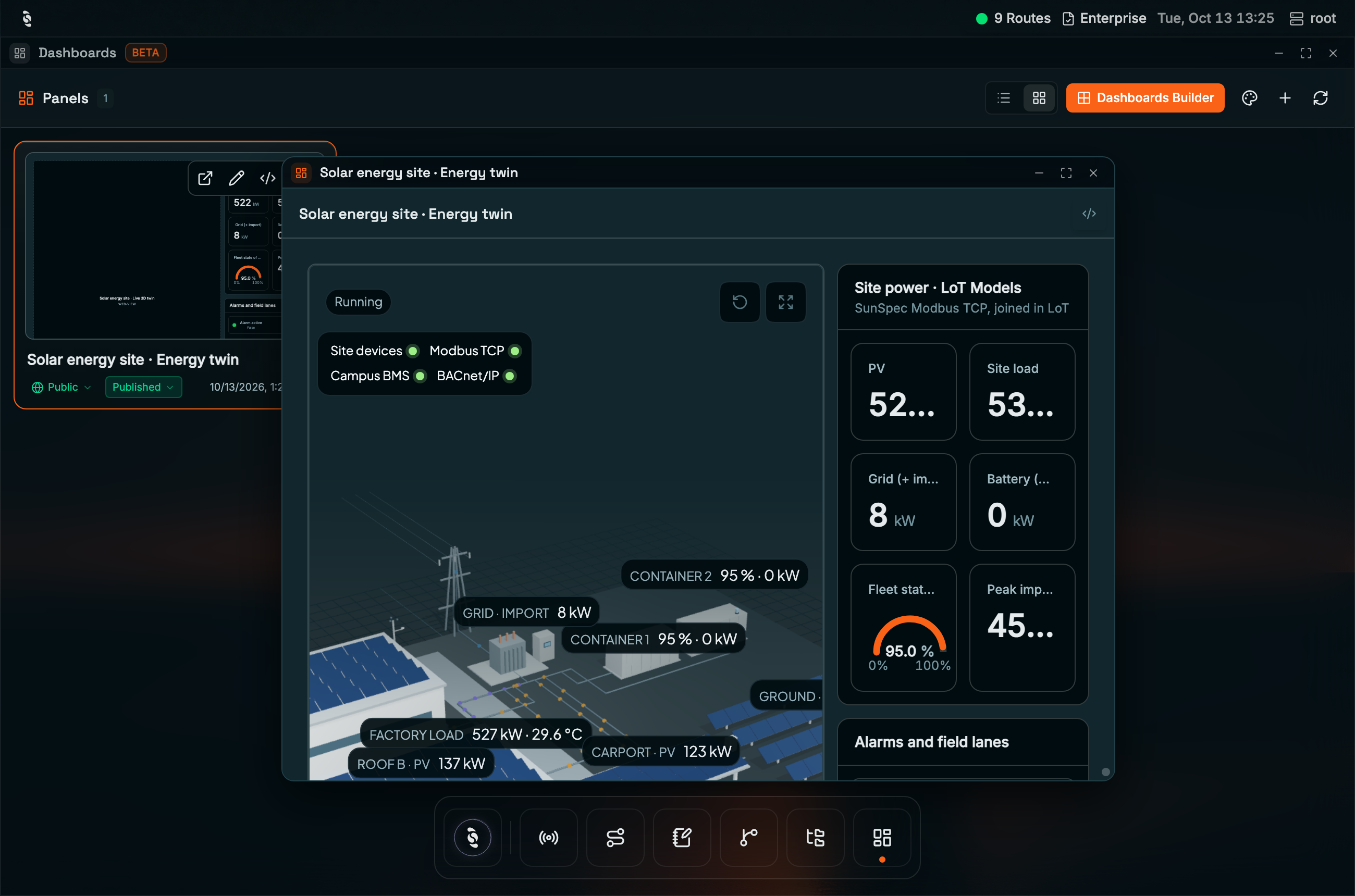Click the app logo in top bar

27,18
